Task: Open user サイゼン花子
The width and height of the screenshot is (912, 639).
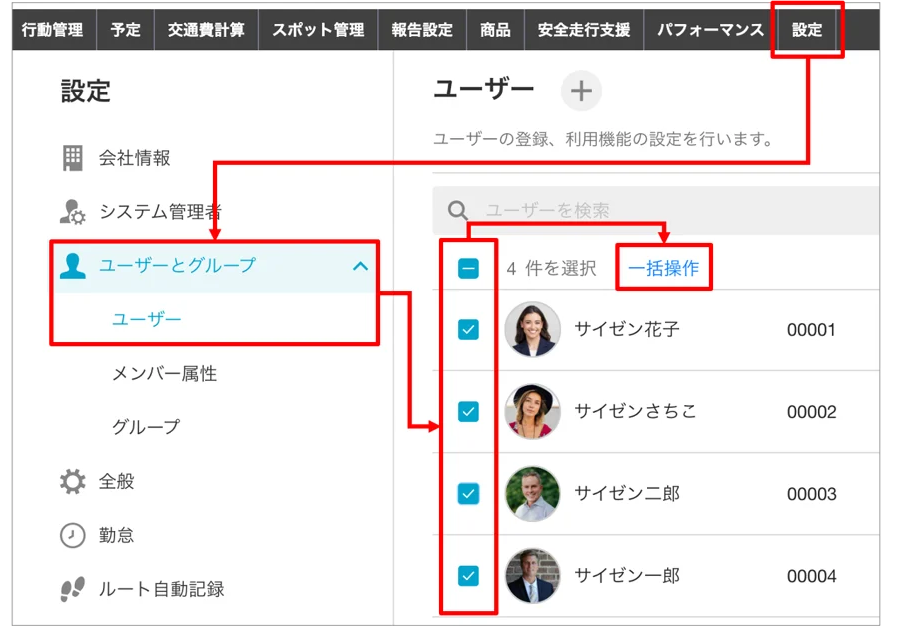Action: [627, 330]
